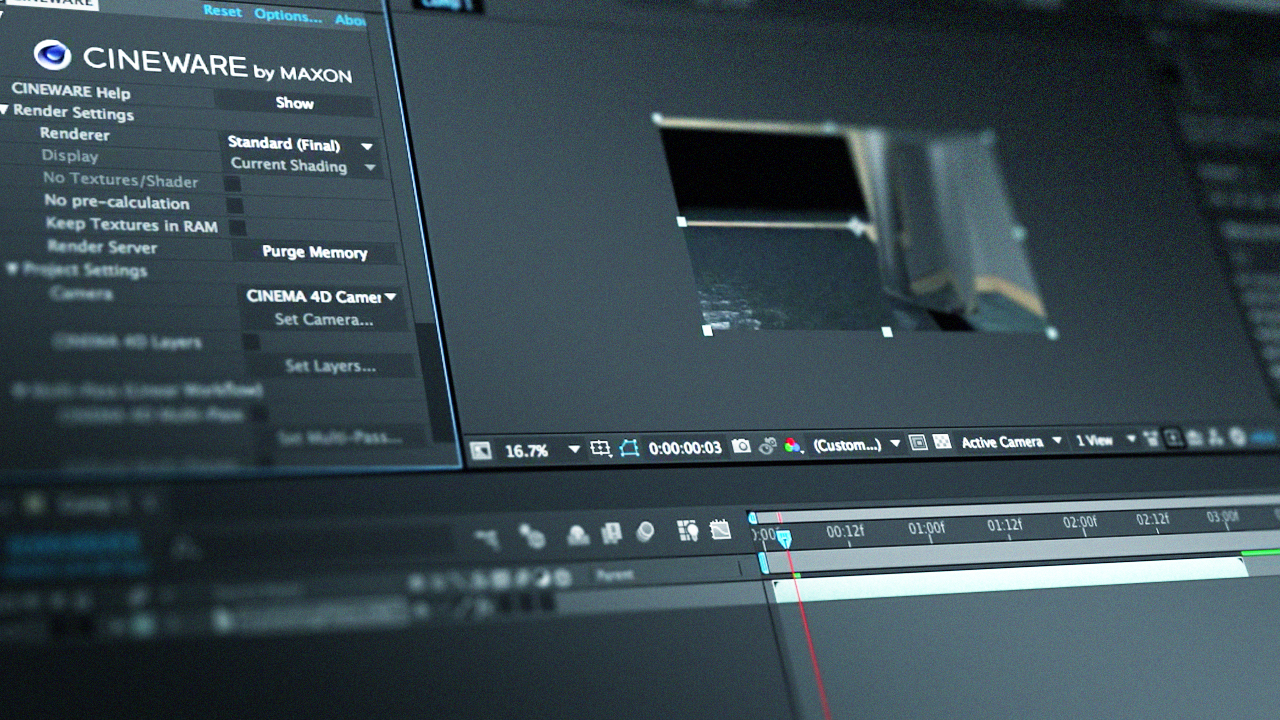Viewport: 1280px width, 720px height.
Task: Enable the Keep Textures in RAM checkbox
Action: pos(236,227)
